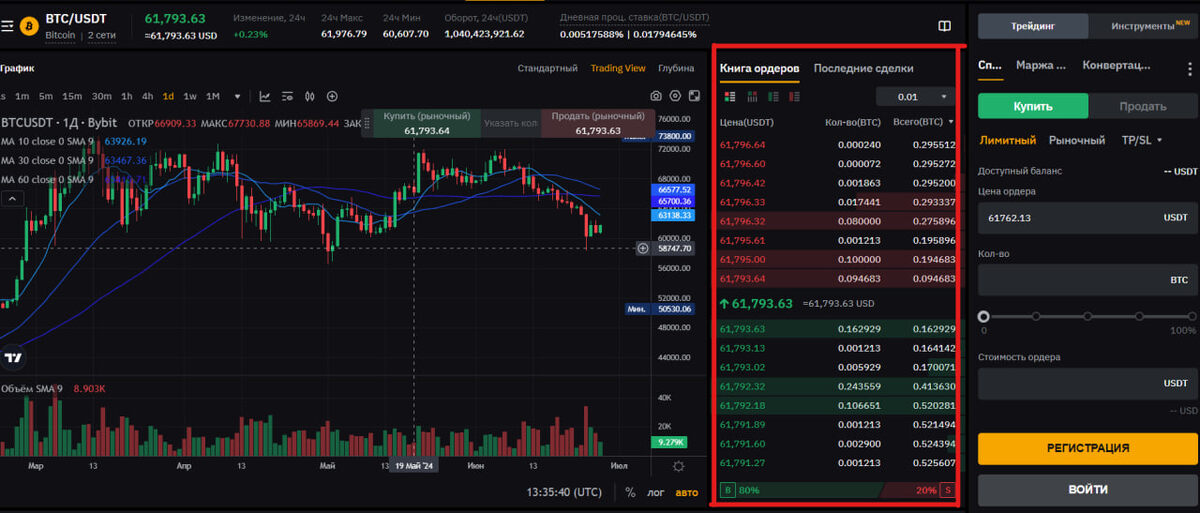Toggle logarithmic scale 'лог'
The height and width of the screenshot is (513, 1200).
[x=655, y=492]
